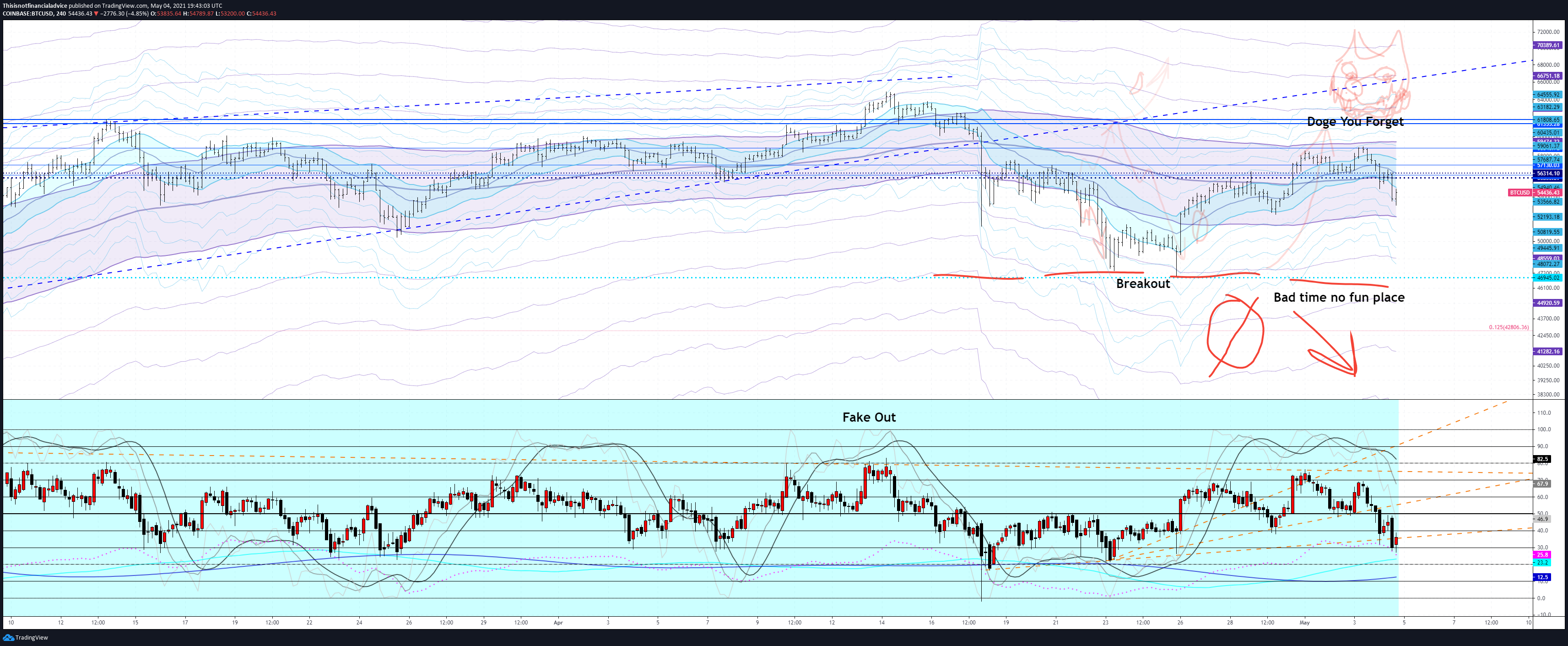Click the 0.125(42806.36) fib level label
This screenshot has height=646, width=1568.
tap(1509, 327)
